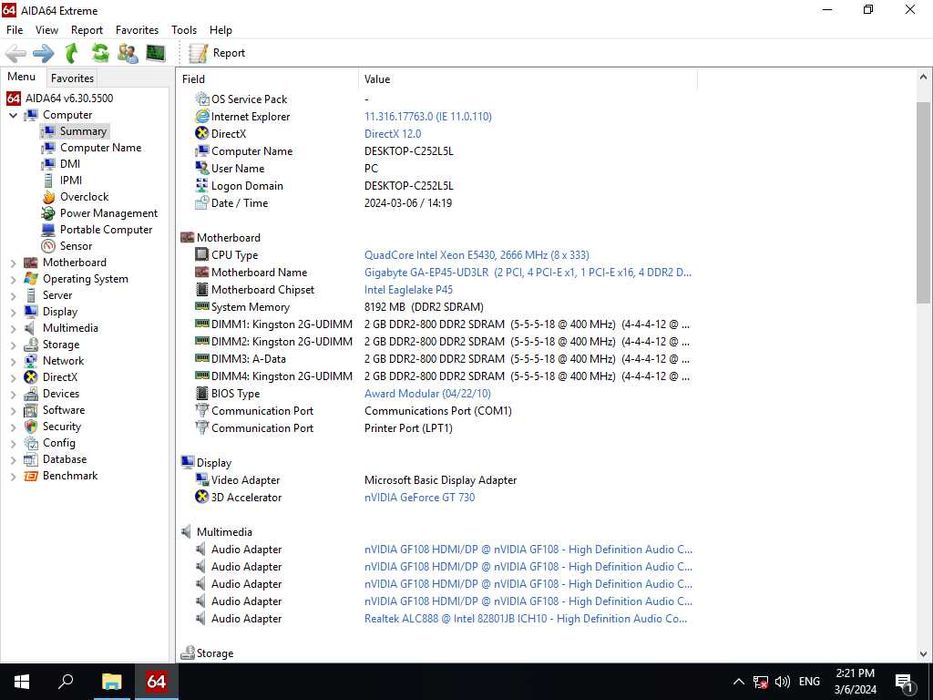Click the Config tree icon
This screenshot has width=933, height=700.
[31, 443]
